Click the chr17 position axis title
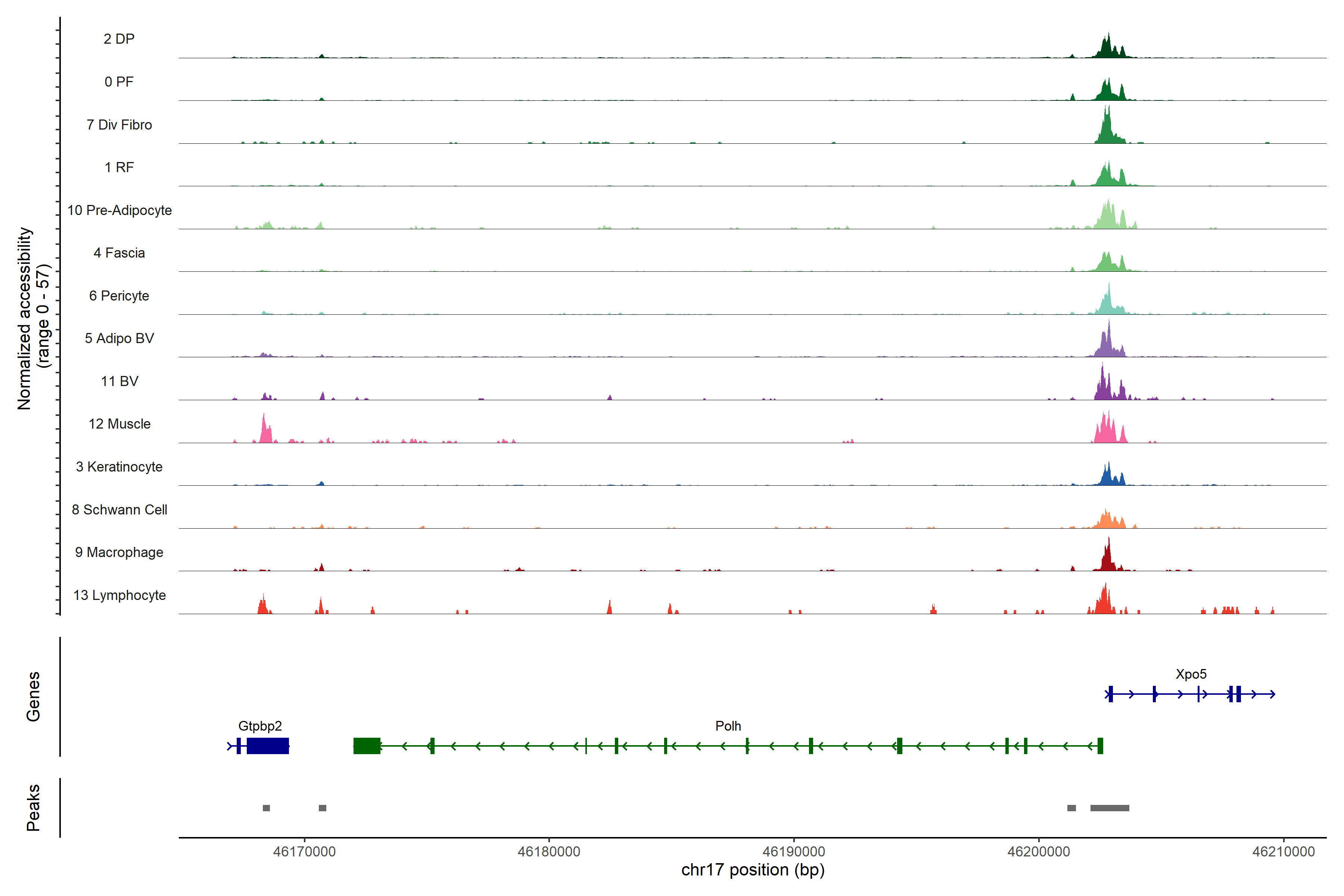 coord(753,870)
